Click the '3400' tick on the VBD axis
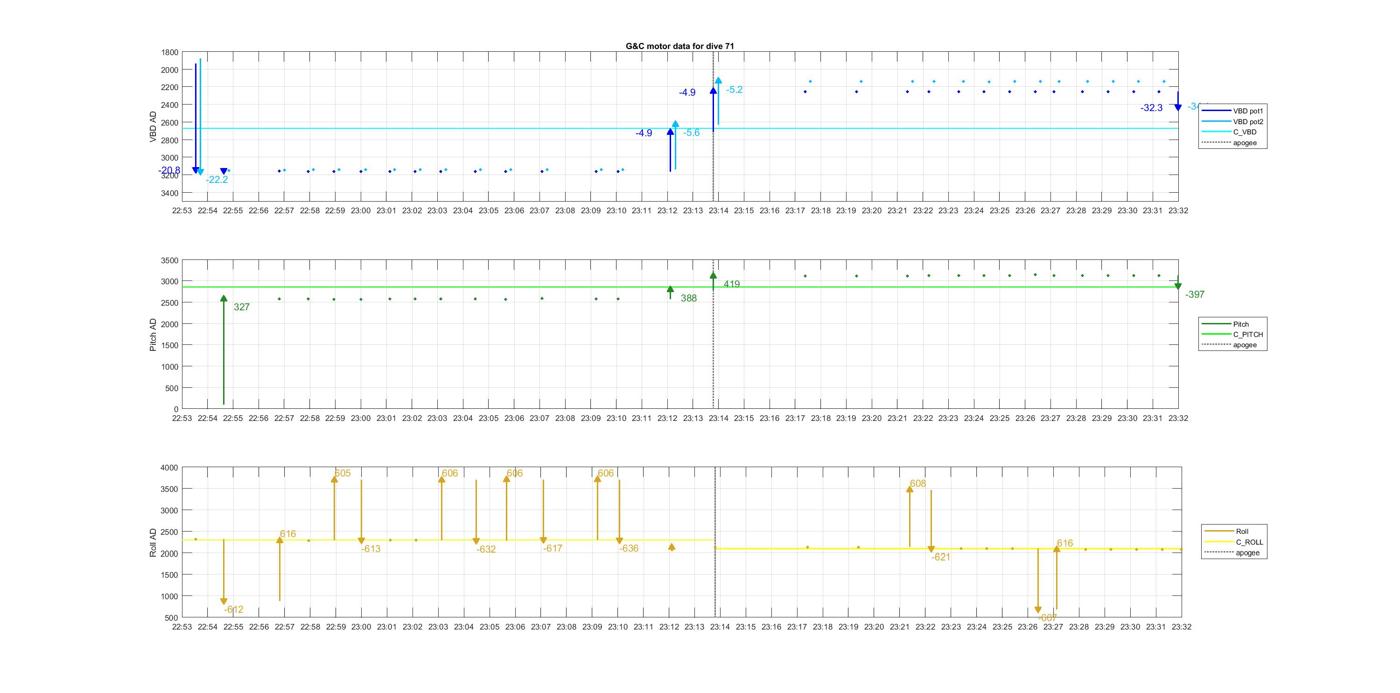Viewport: 1400px width, 693px height. click(170, 193)
